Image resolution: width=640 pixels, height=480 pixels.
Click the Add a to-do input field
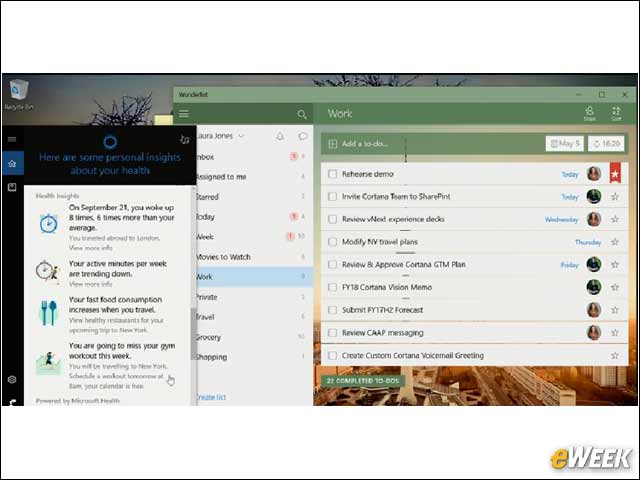pos(433,144)
